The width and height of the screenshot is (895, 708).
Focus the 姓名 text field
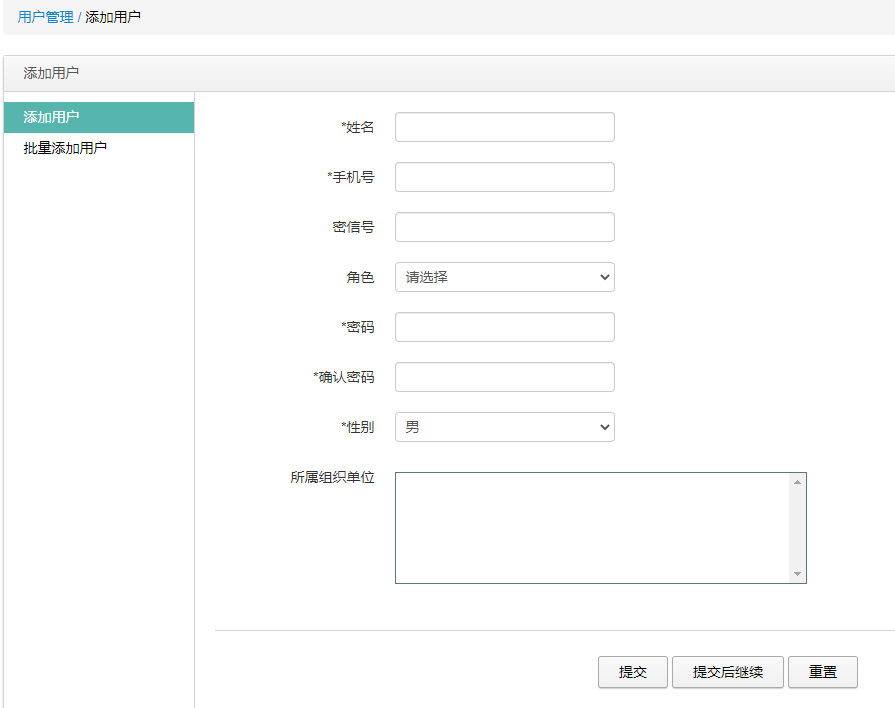[504, 127]
